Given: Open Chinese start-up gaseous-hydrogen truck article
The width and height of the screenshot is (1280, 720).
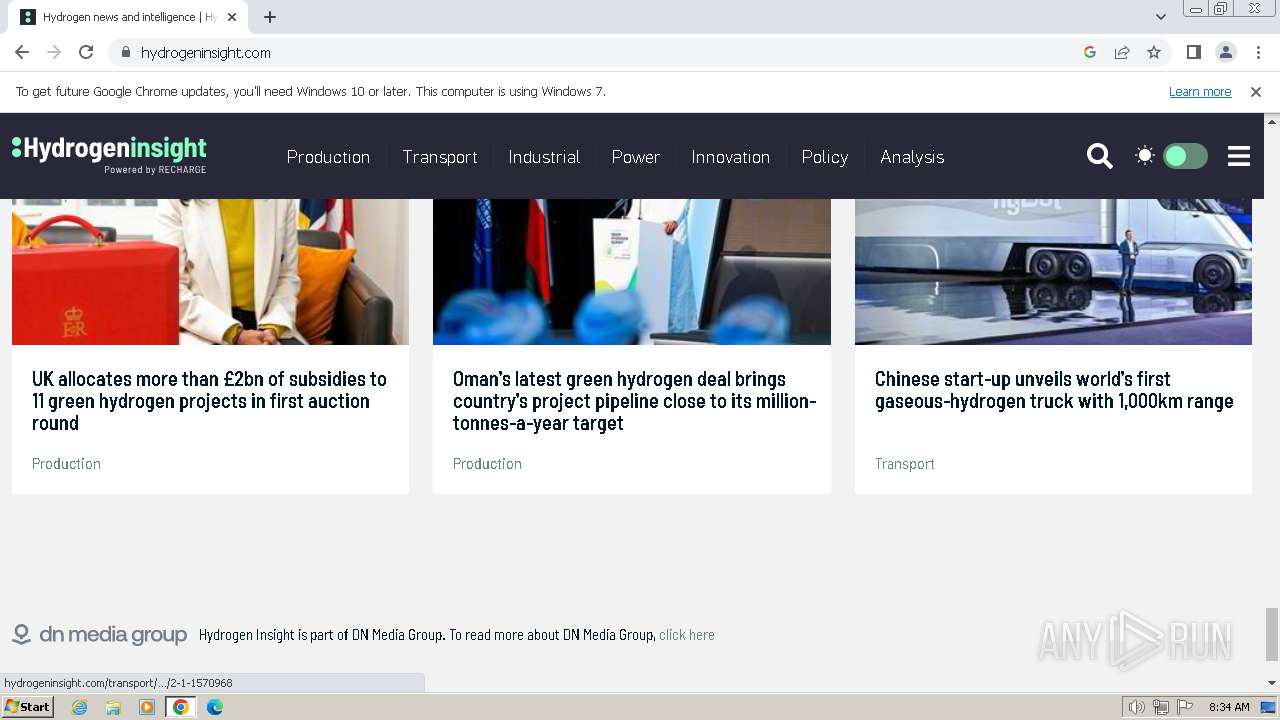Looking at the screenshot, I should (1054, 390).
